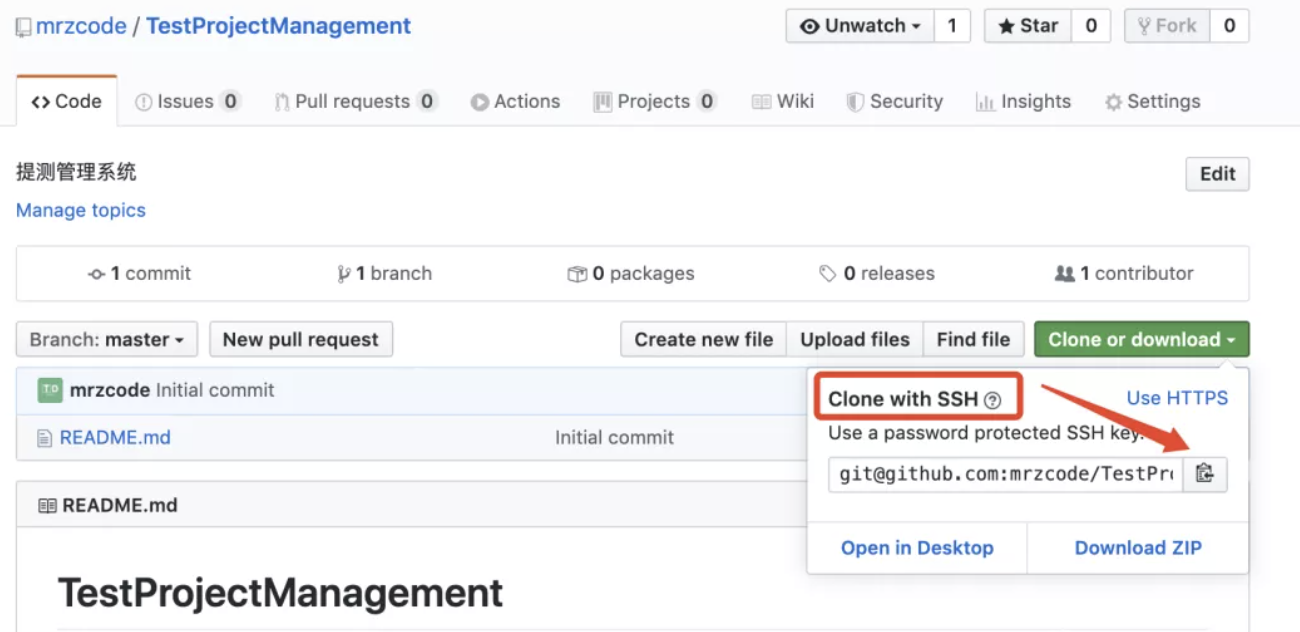Open the Insights tab

[1023, 101]
